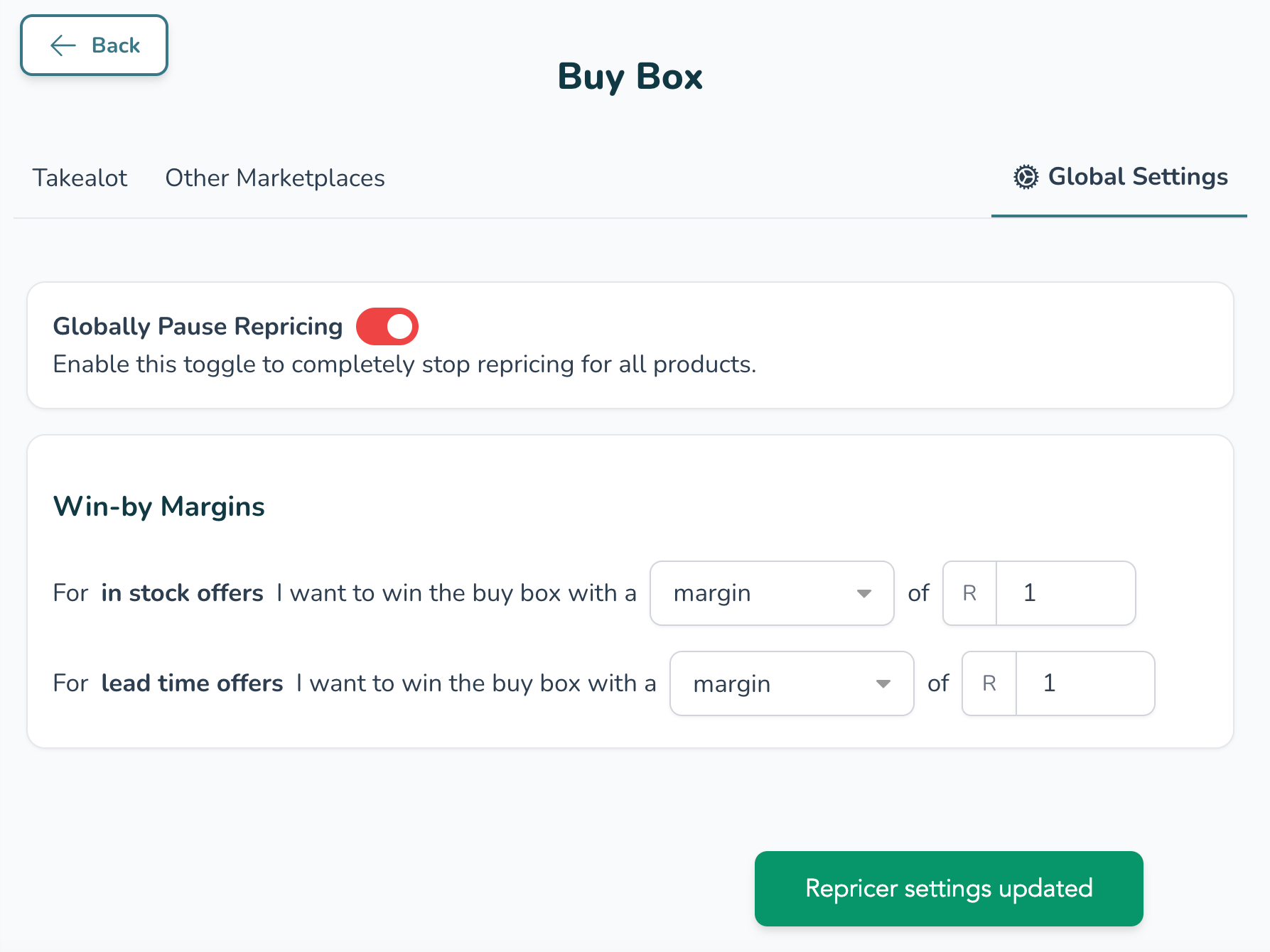
Task: Dismiss the Repricer settings updated notification
Action: (948, 888)
